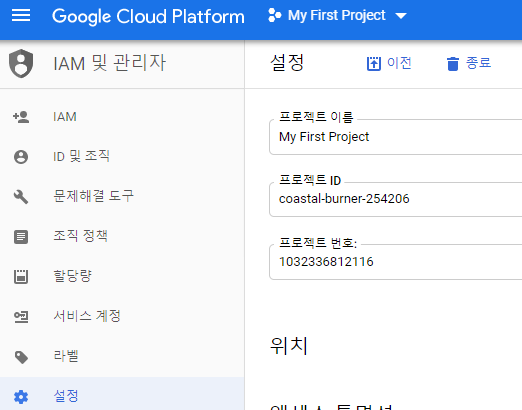Click the account circle icon for ID 및 조직
The width and height of the screenshot is (522, 410).
21,157
